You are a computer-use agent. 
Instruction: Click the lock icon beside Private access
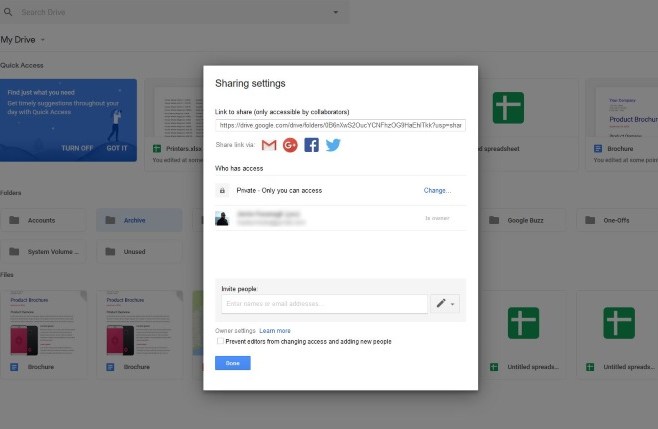click(x=222, y=191)
